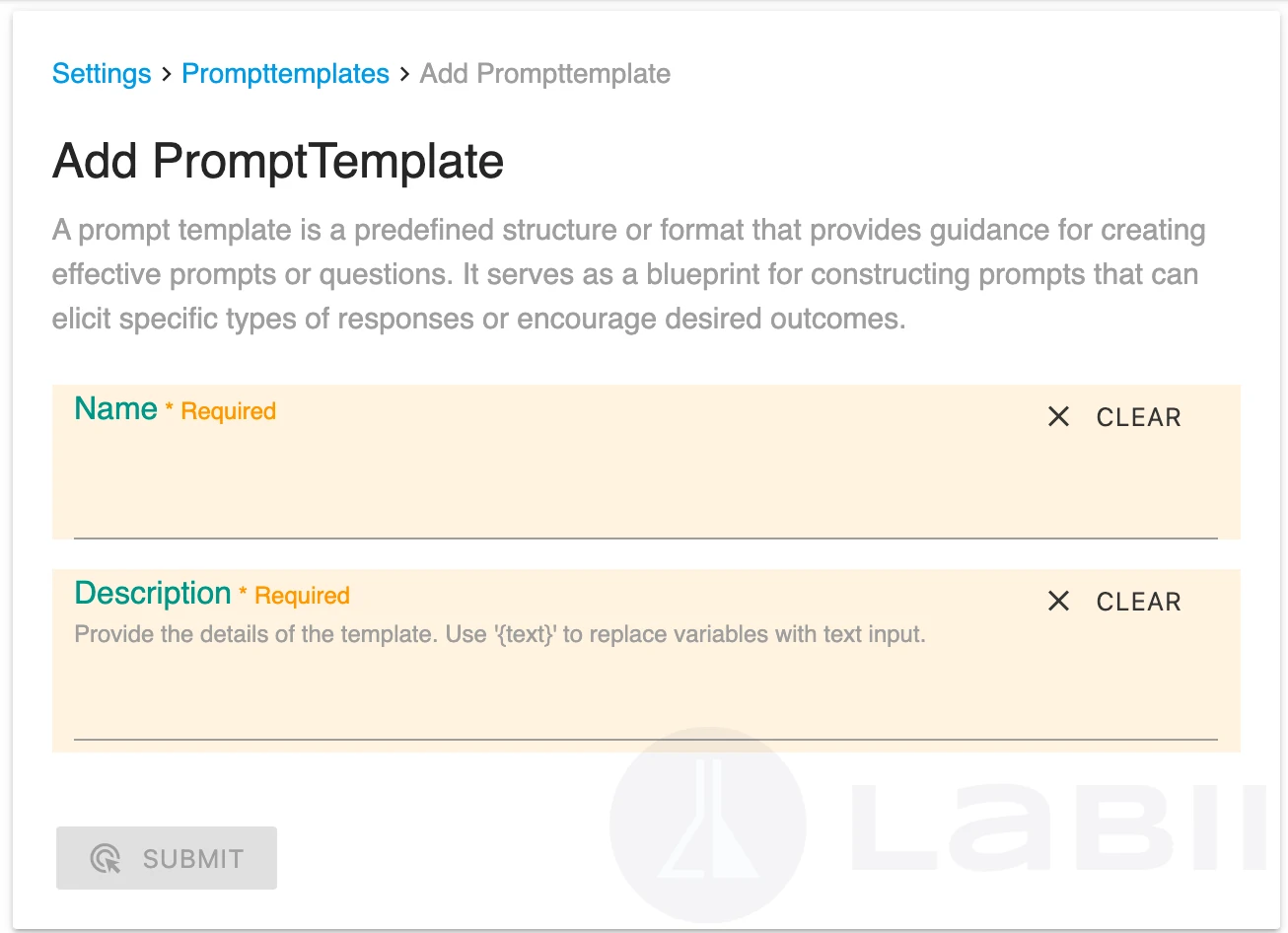The height and width of the screenshot is (933, 1288).
Task: Open the Settings breadcrumb link
Action: tap(102, 74)
